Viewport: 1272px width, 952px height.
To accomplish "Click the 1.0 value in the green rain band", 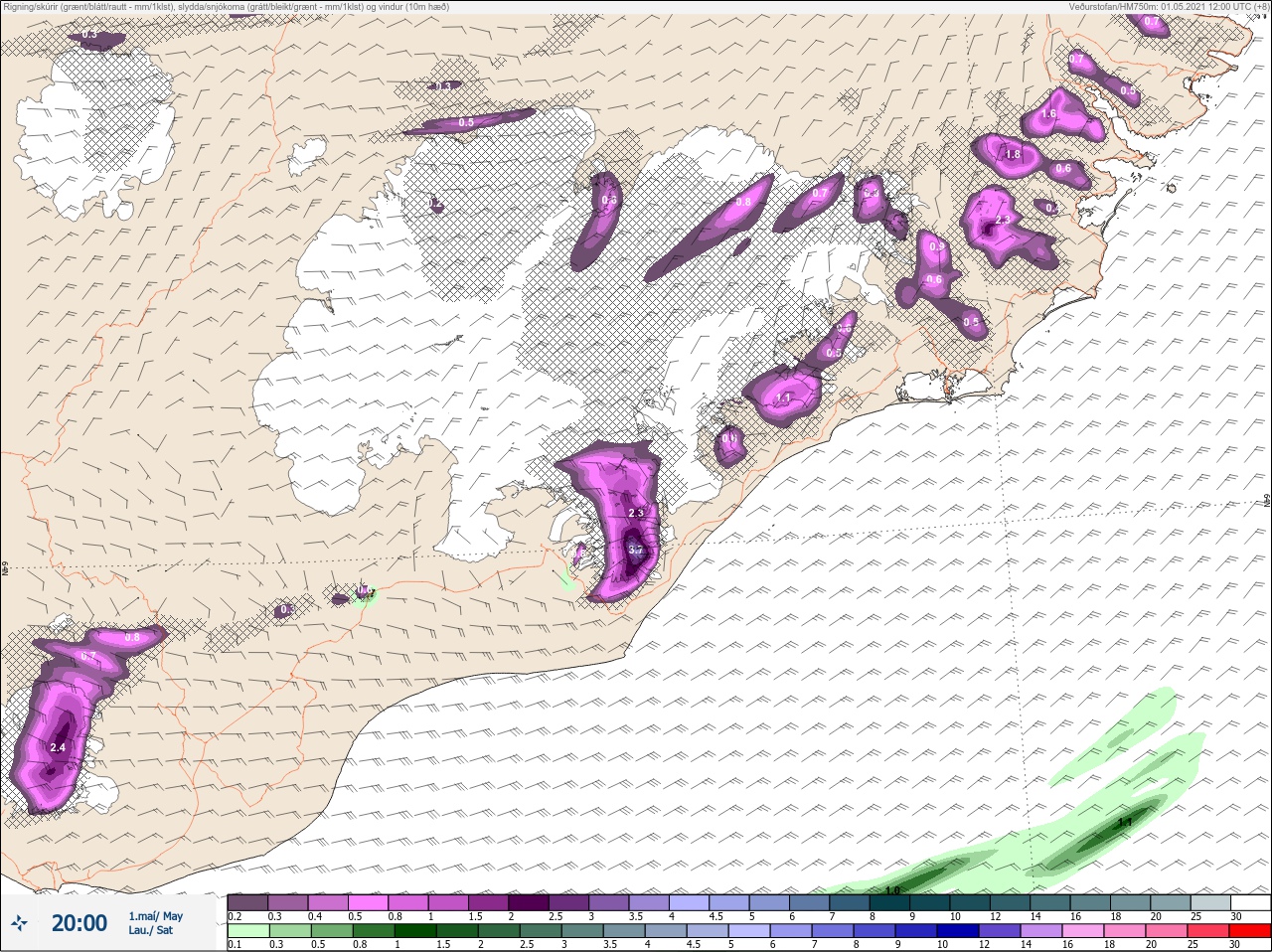I will 891,890.
